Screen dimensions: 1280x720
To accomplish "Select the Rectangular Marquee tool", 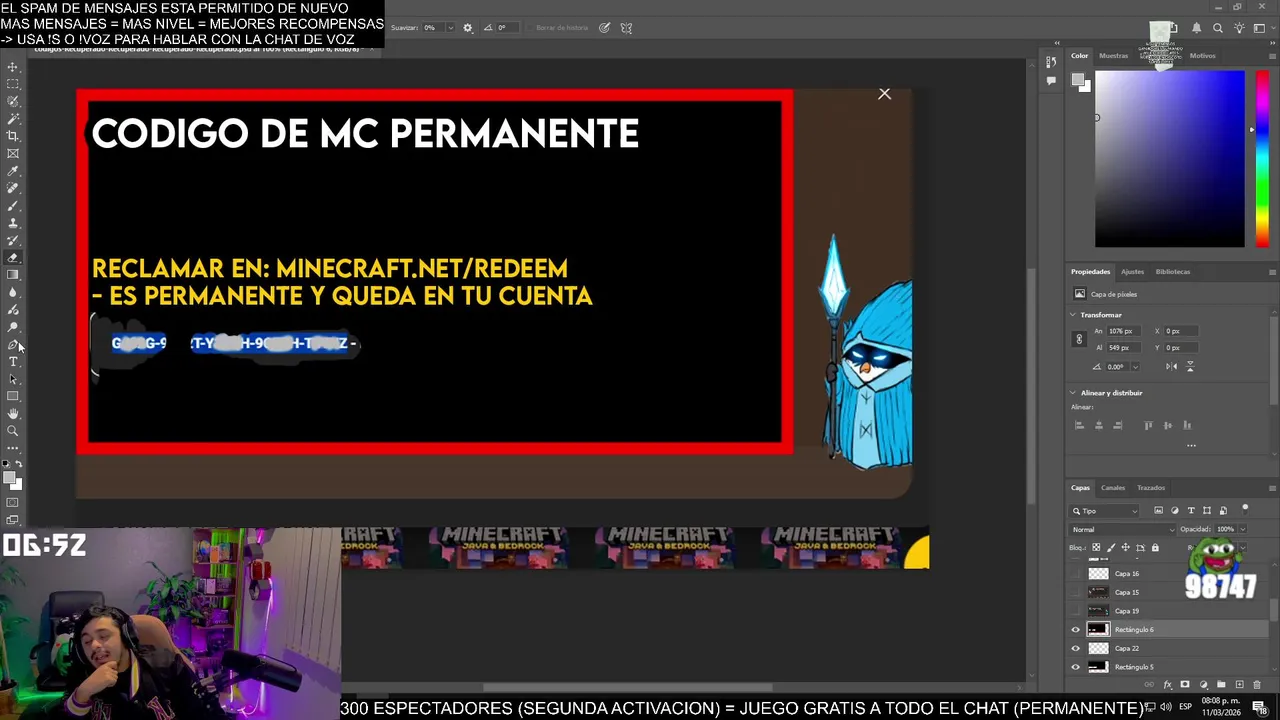I will [x=13, y=84].
